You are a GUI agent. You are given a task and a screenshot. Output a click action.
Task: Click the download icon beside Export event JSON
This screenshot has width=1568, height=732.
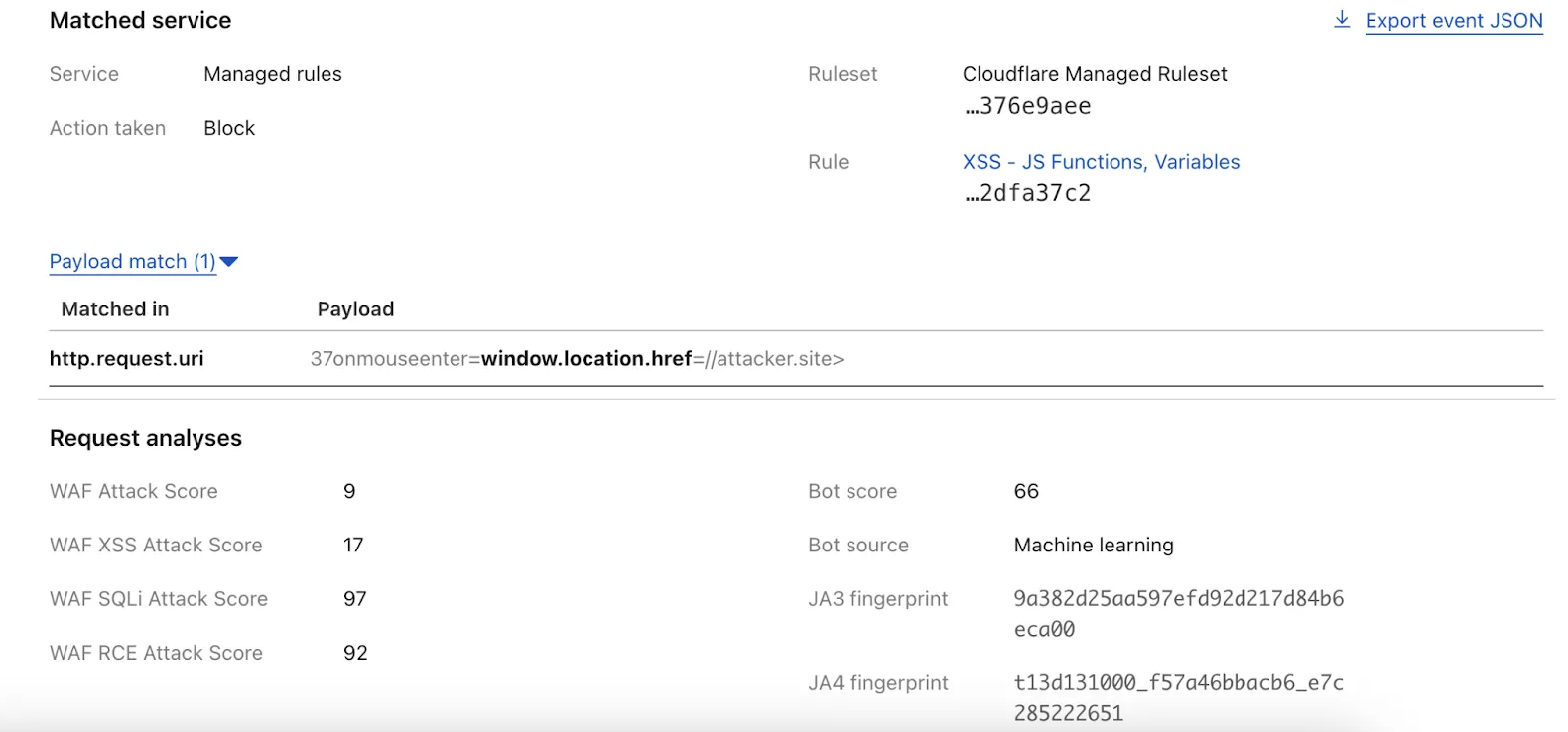(1342, 20)
